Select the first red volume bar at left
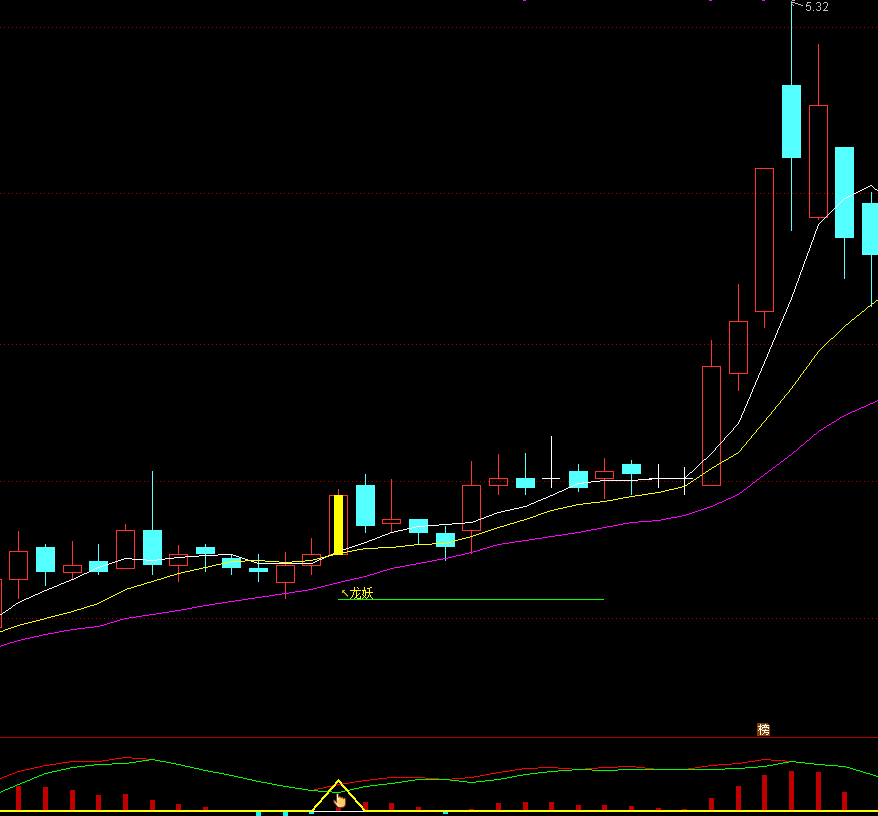Viewport: 878px width, 816px height. (x=18, y=797)
